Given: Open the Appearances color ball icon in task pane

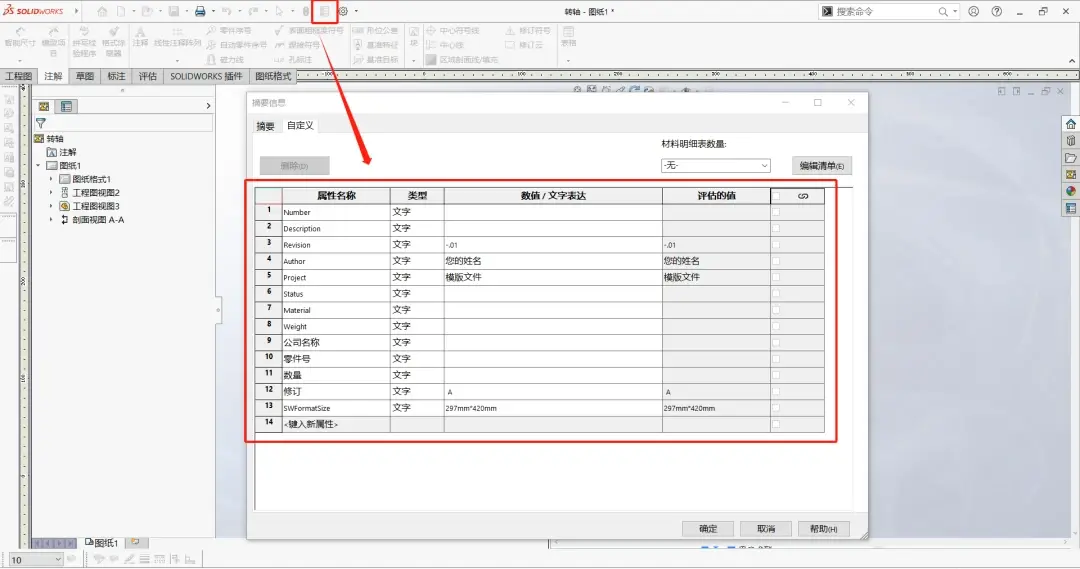Looking at the screenshot, I should coord(1070,191).
